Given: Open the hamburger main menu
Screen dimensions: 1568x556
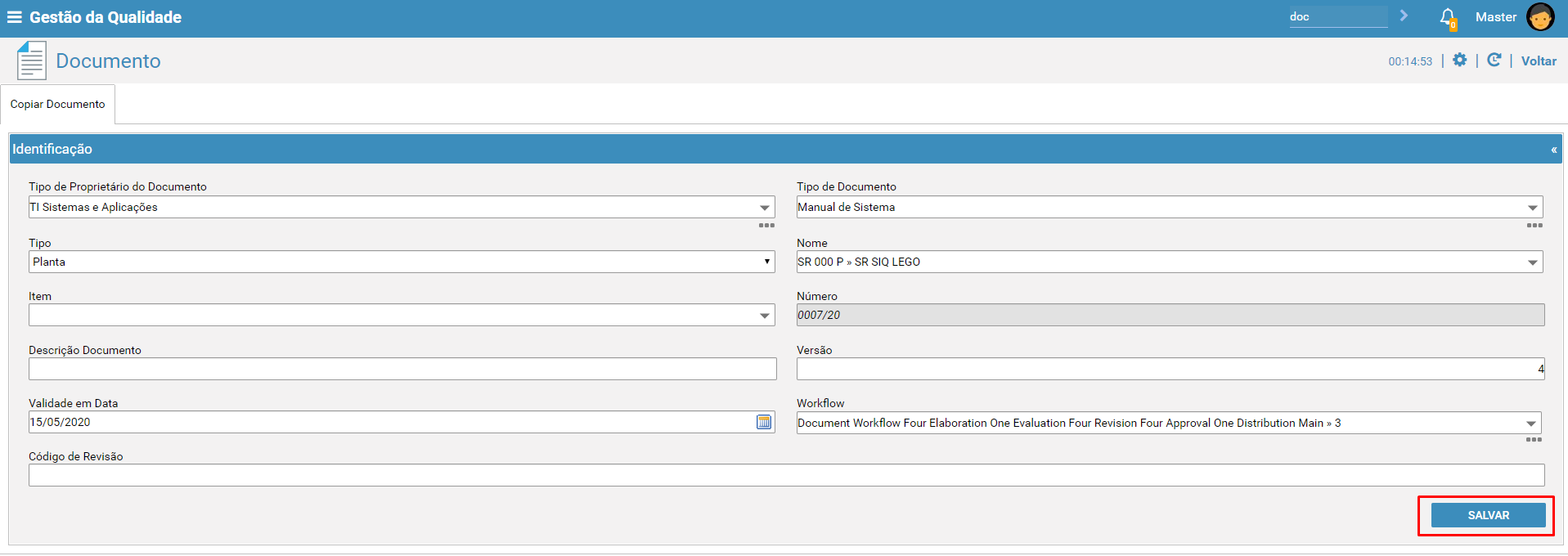Looking at the screenshot, I should [x=14, y=17].
